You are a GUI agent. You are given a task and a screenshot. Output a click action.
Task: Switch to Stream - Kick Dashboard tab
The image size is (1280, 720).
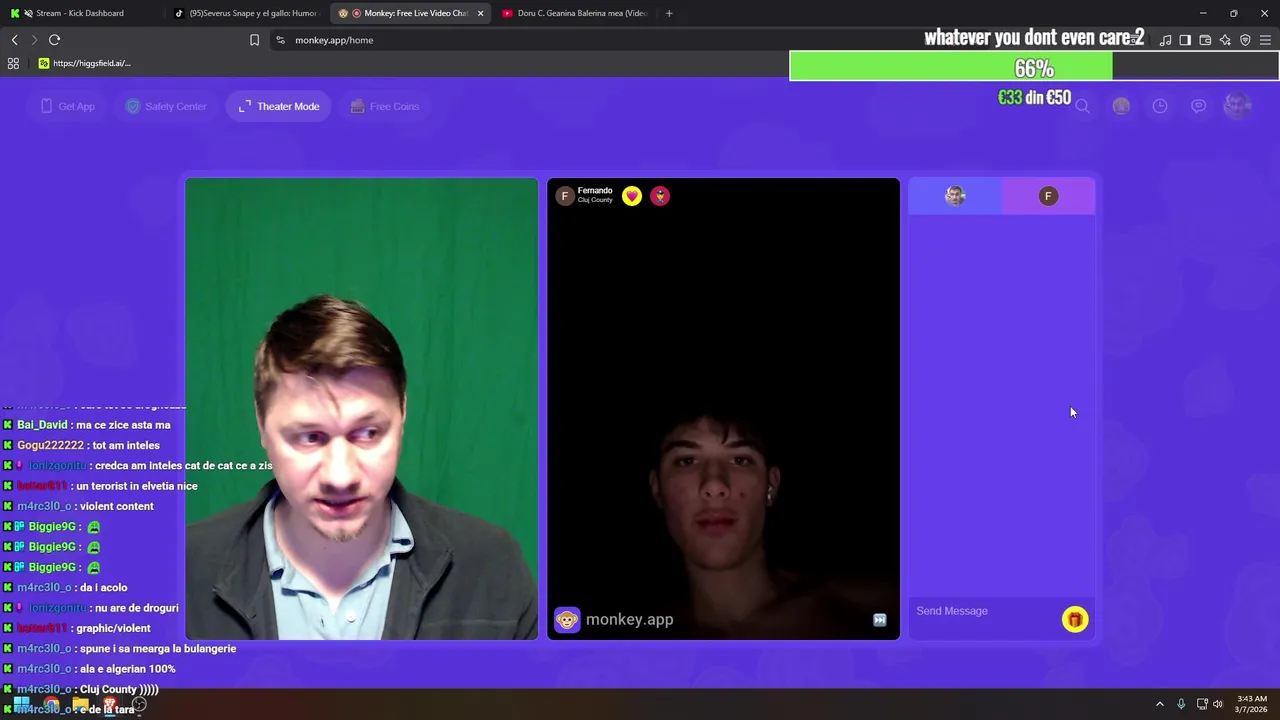(80, 13)
